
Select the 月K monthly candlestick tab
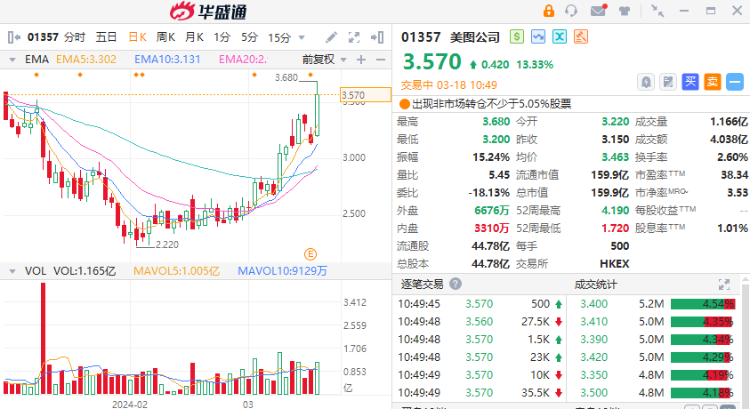tap(194, 37)
